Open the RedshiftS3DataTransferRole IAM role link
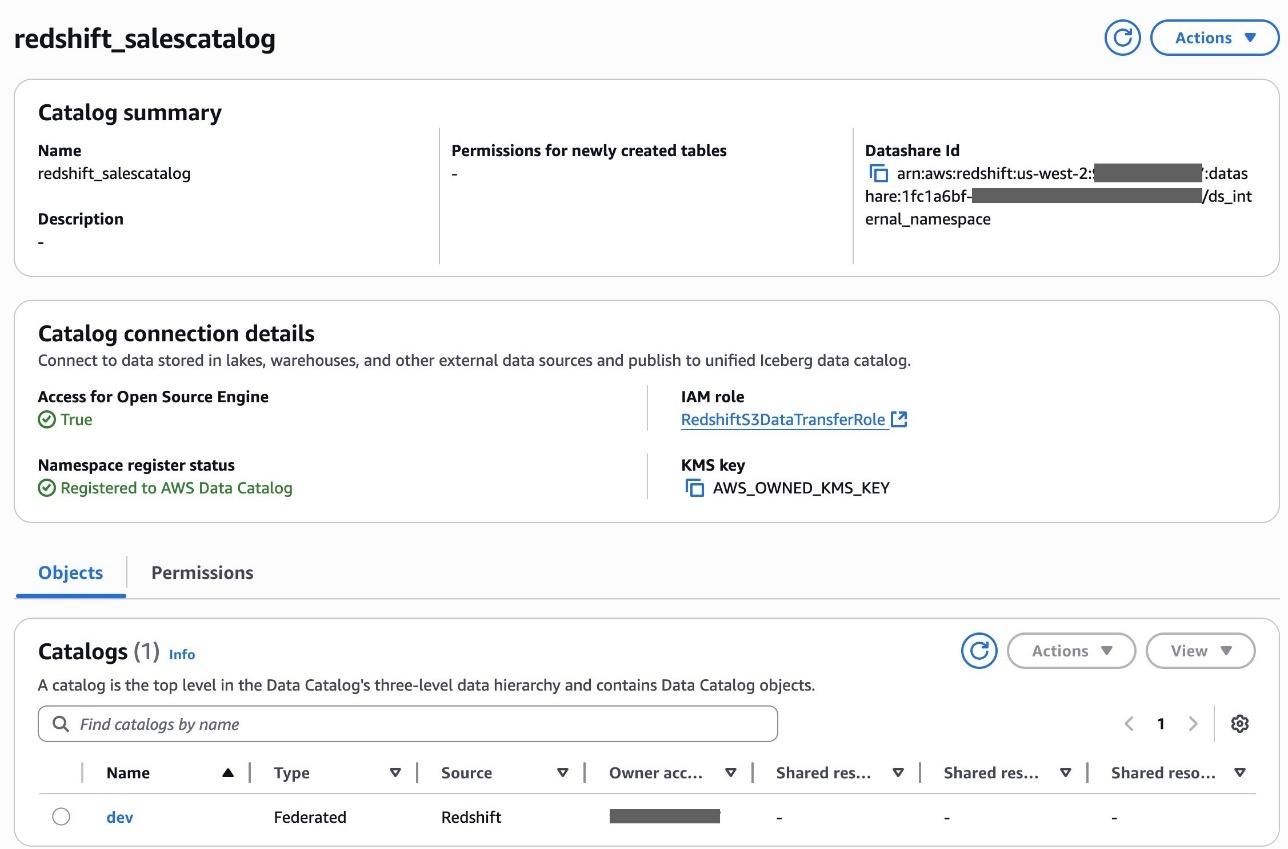Screen dimensions: 1288x849 click(783, 420)
